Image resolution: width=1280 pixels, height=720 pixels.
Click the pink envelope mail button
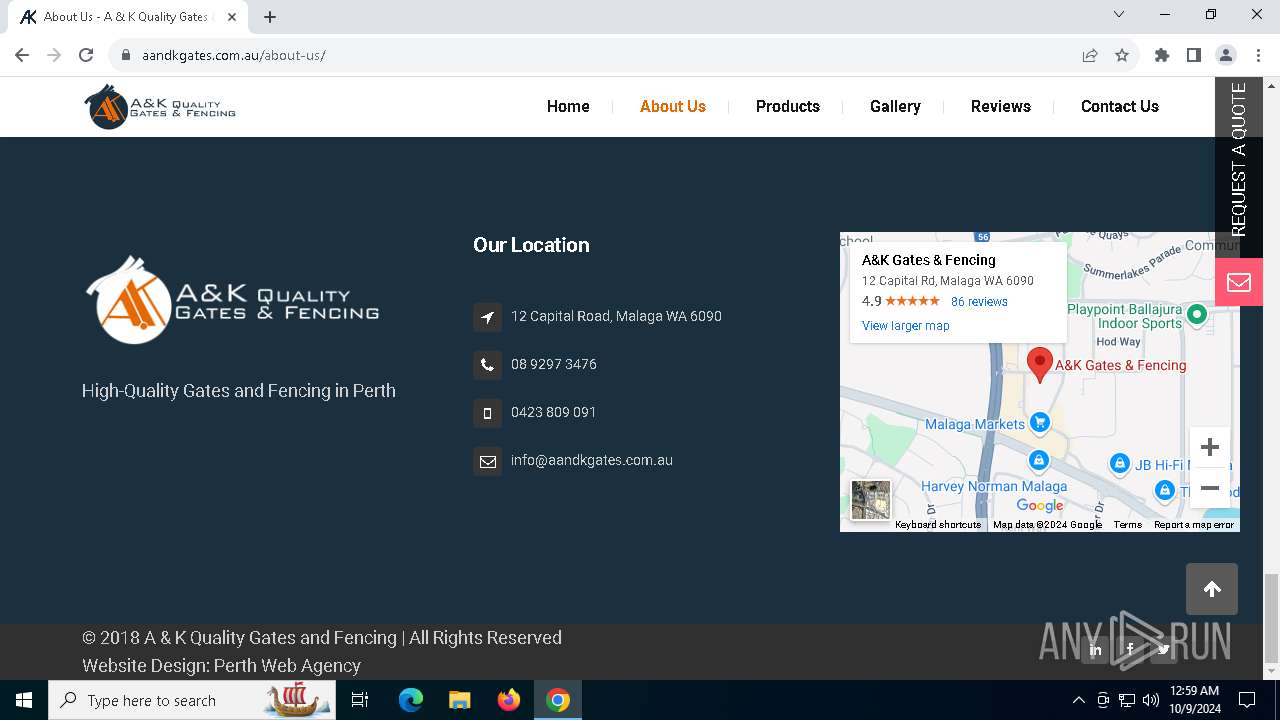1239,282
